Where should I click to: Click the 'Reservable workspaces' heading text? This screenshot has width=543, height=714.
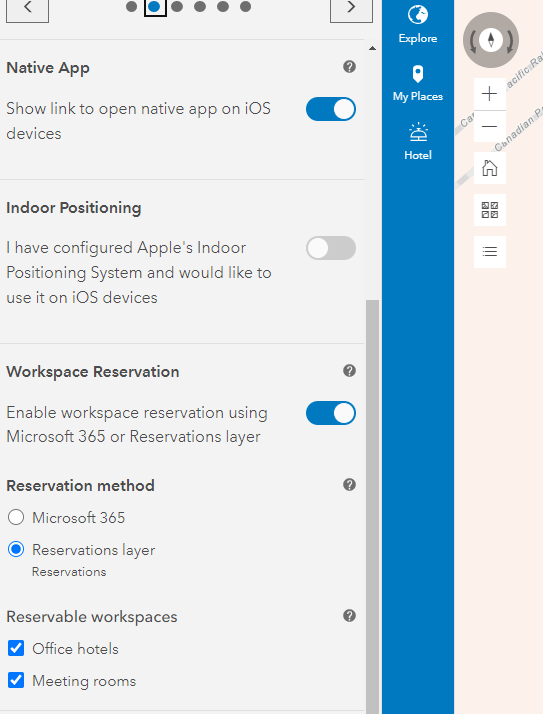coord(92,617)
